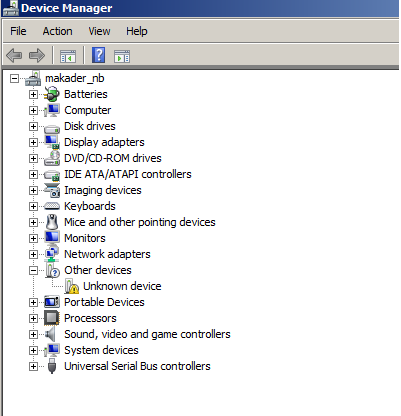This screenshot has height=416, width=401.
Task: Expand the Display adapters node
Action: [x=33, y=142]
